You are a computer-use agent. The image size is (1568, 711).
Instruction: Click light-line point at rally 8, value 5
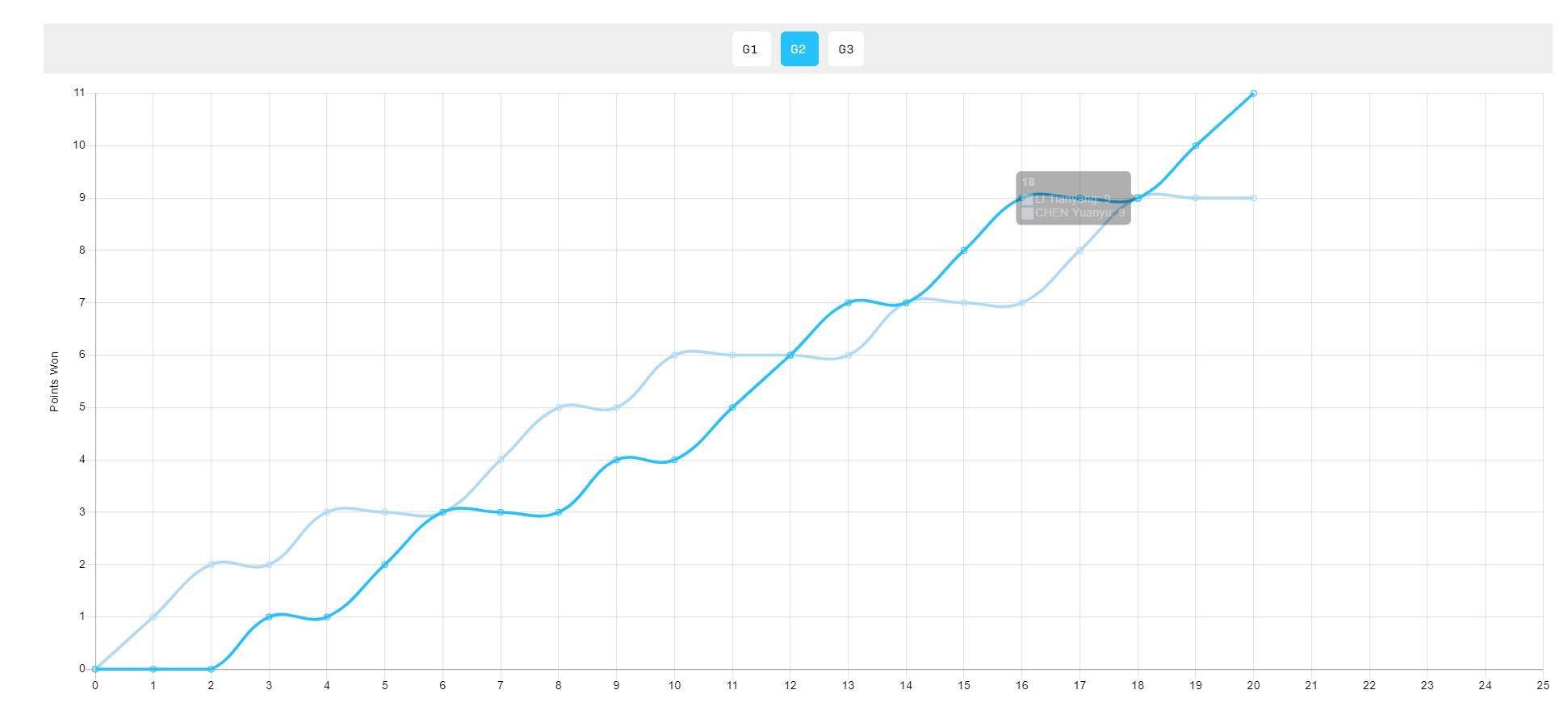pos(559,407)
